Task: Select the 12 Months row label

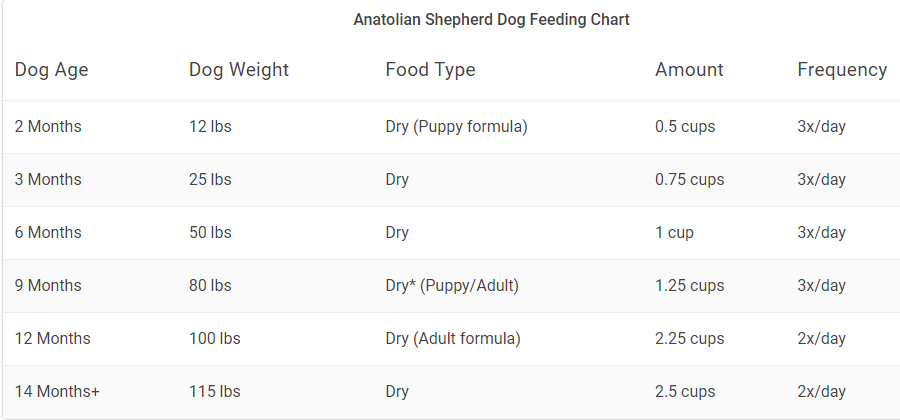Action: point(52,339)
